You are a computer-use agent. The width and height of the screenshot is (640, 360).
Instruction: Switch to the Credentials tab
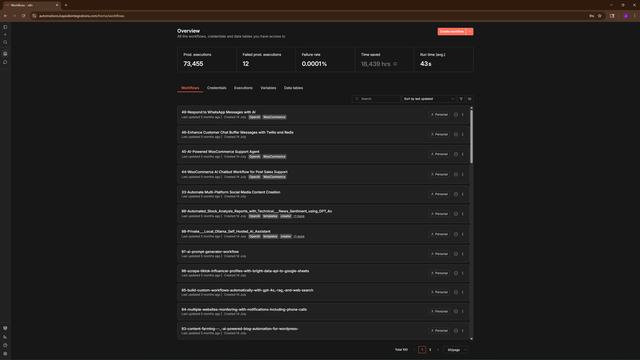pos(216,88)
